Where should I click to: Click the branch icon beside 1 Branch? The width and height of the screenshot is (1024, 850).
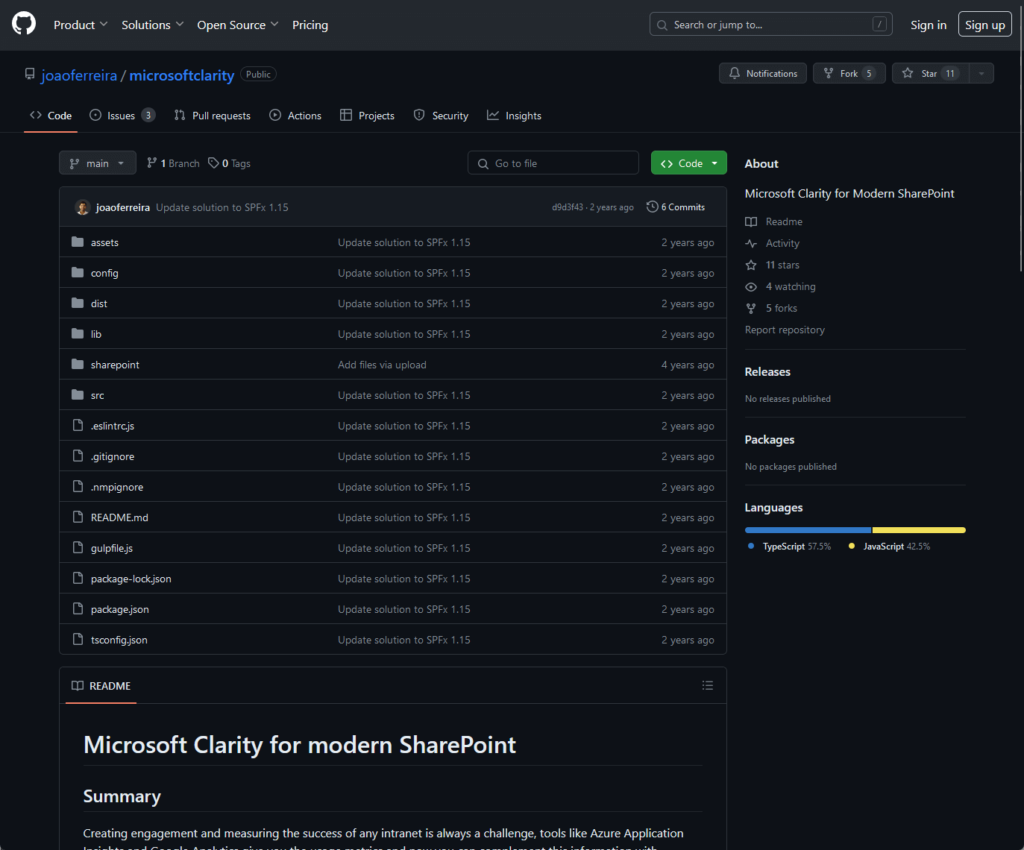click(152, 163)
